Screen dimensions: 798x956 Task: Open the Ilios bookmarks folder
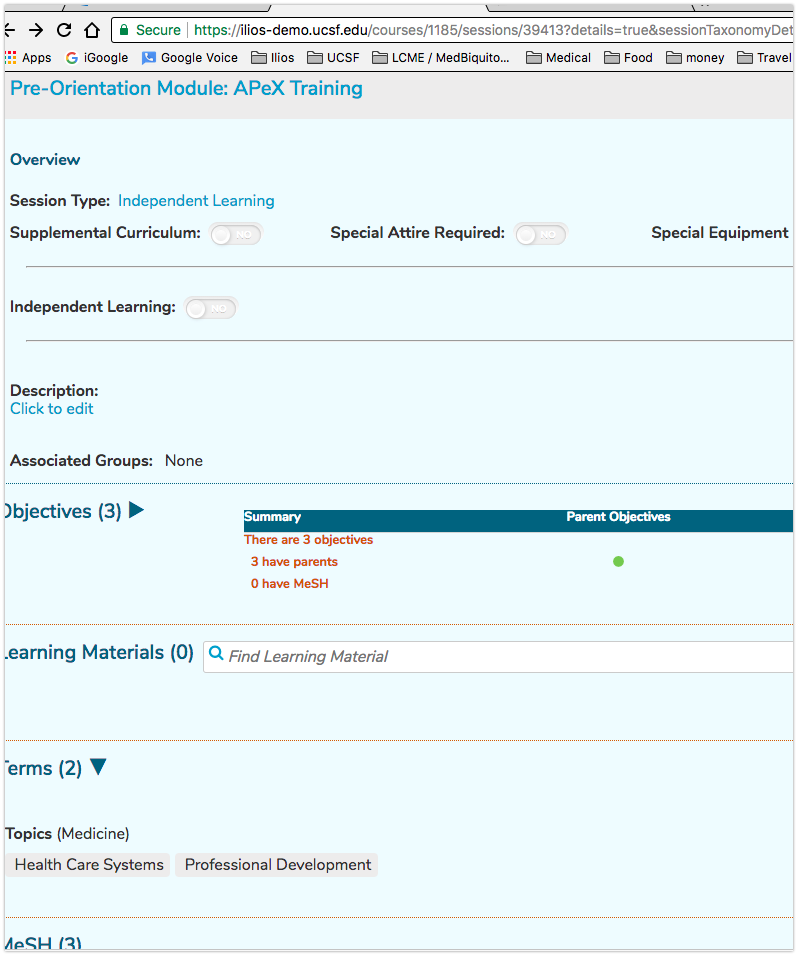[x=273, y=58]
